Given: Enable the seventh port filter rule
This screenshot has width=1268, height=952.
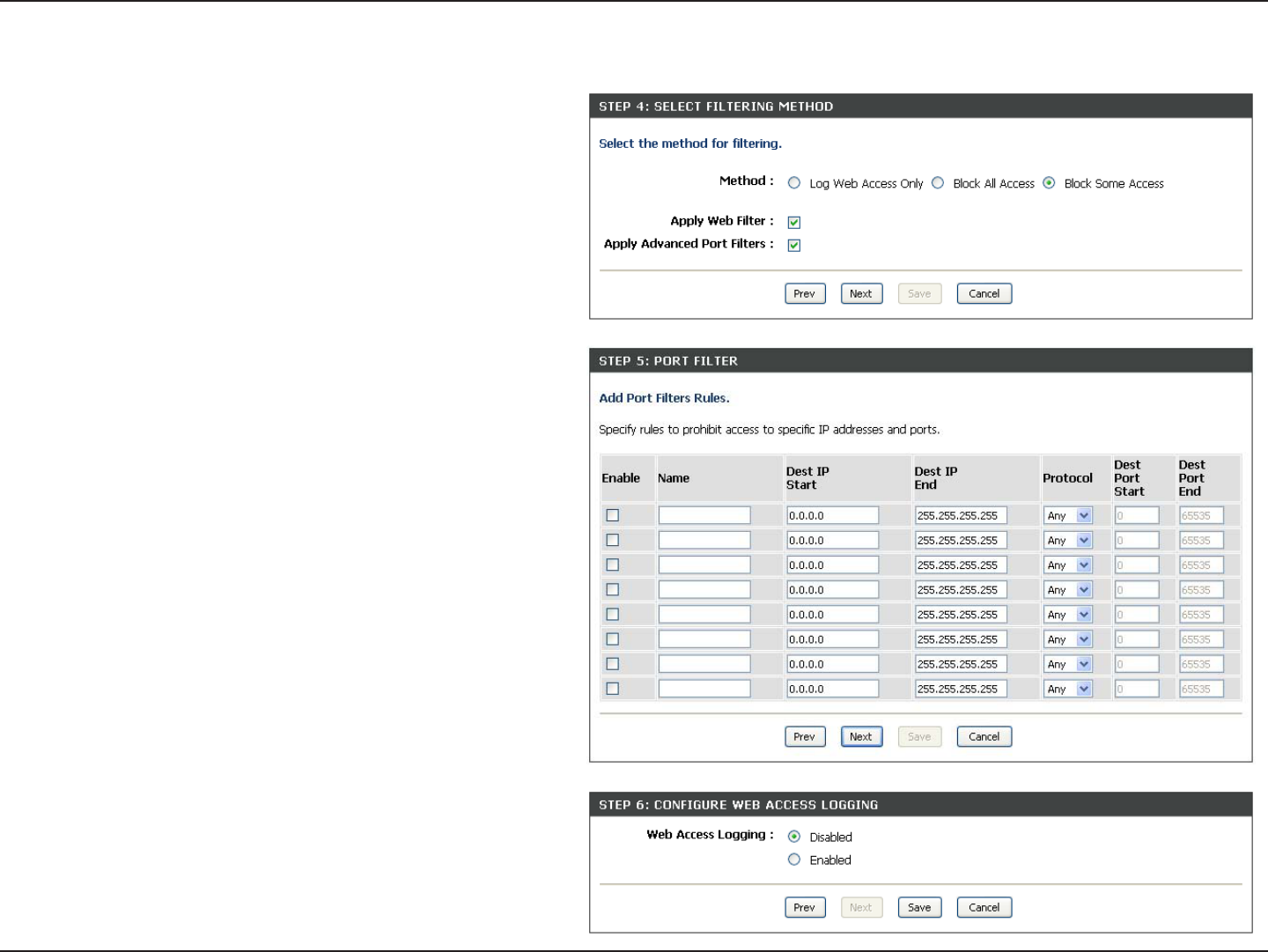Looking at the screenshot, I should pos(613,663).
